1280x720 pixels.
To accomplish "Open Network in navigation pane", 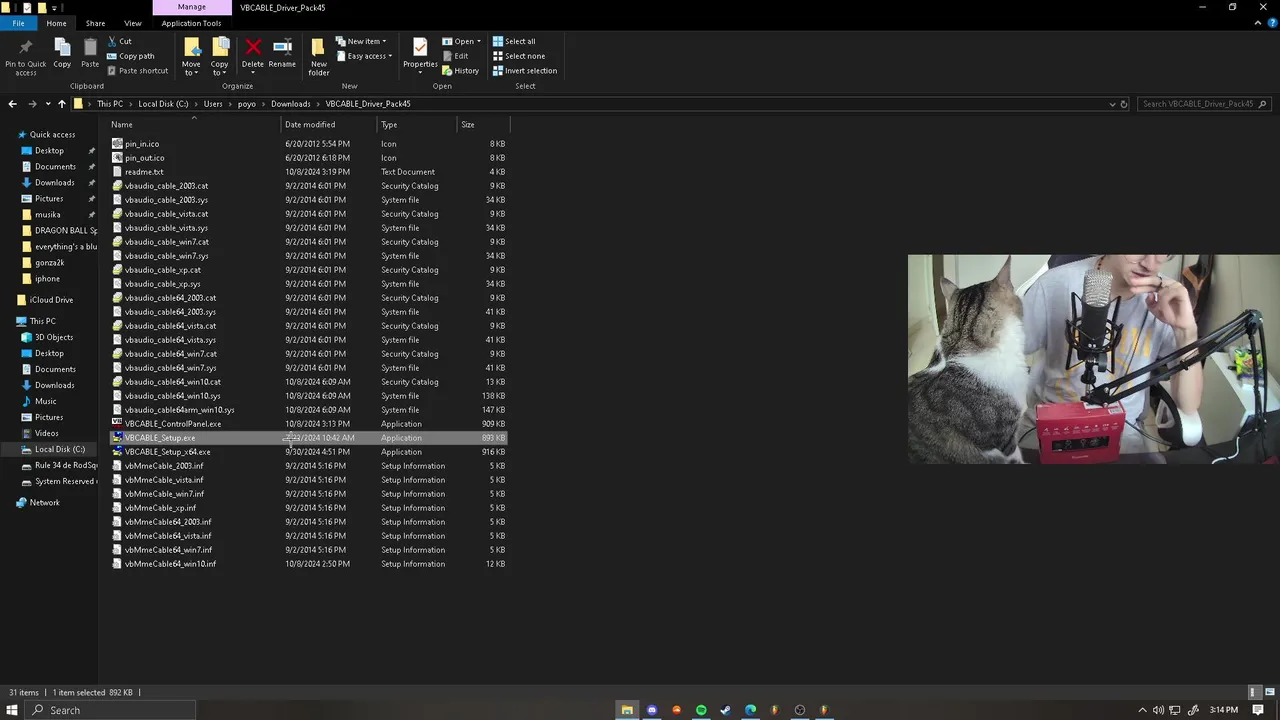I will click(44, 503).
